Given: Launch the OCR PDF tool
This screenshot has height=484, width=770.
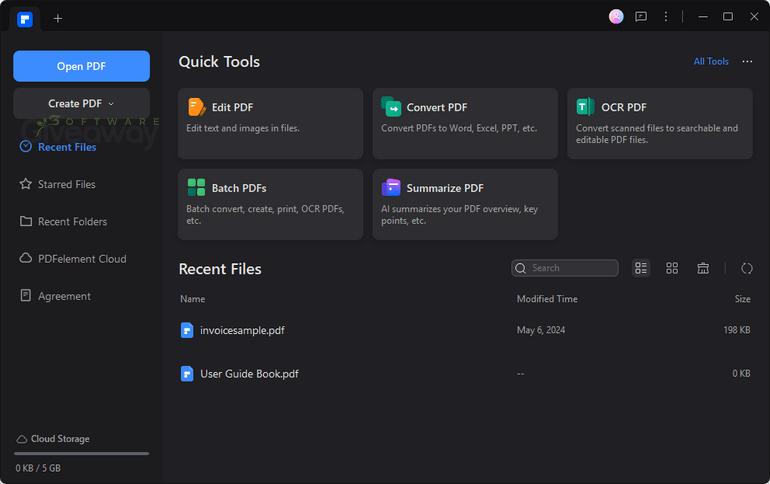Looking at the screenshot, I should pos(660,123).
